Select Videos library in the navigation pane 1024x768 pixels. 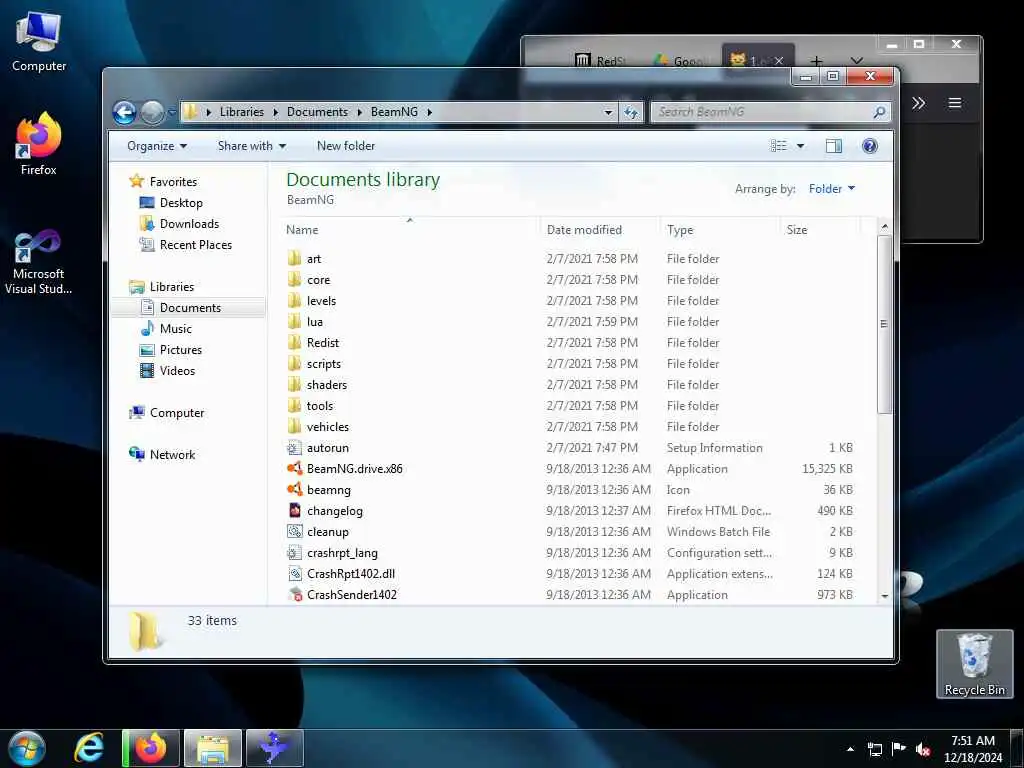point(177,371)
